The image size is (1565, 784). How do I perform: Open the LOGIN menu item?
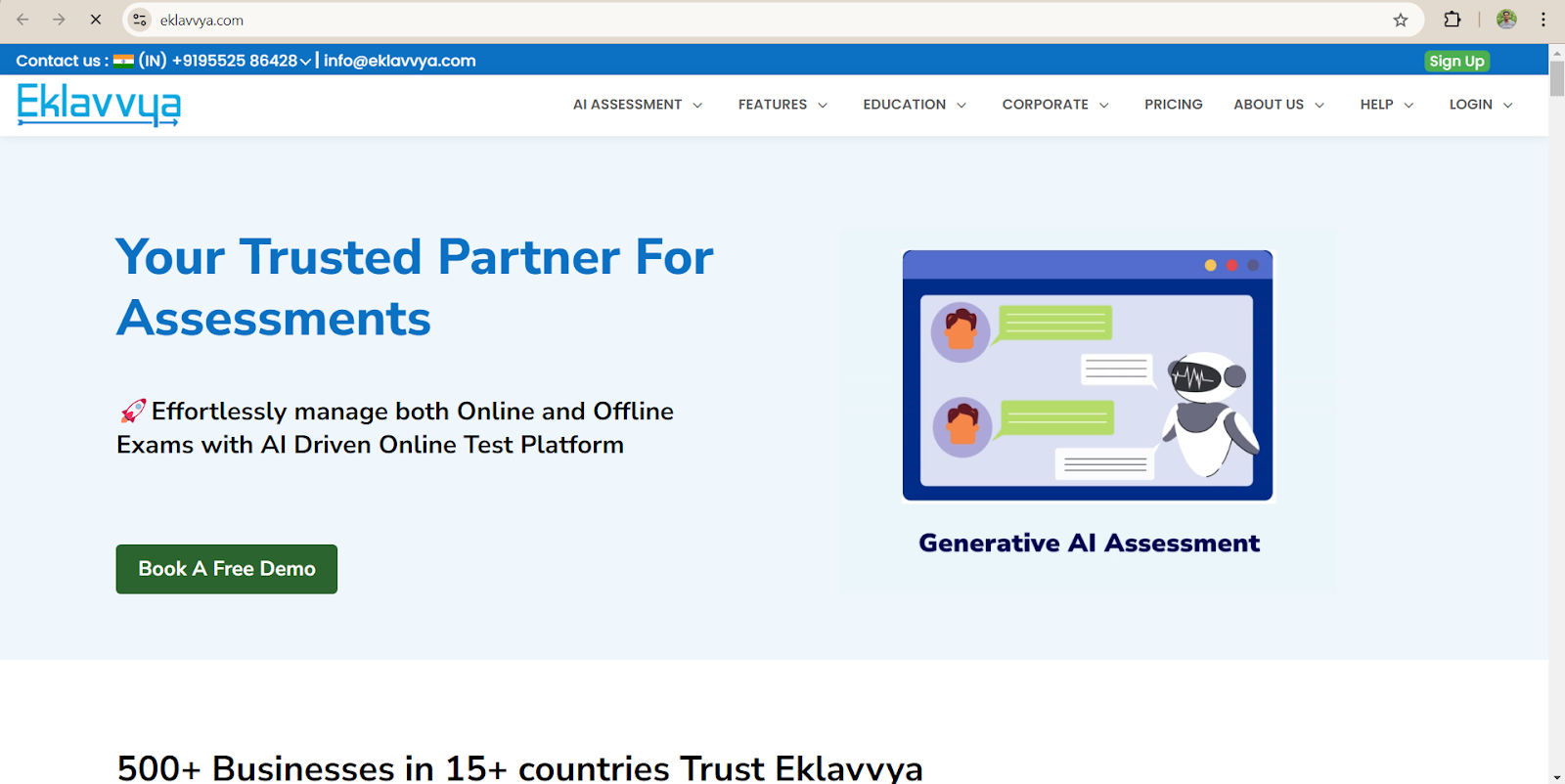click(x=1471, y=105)
